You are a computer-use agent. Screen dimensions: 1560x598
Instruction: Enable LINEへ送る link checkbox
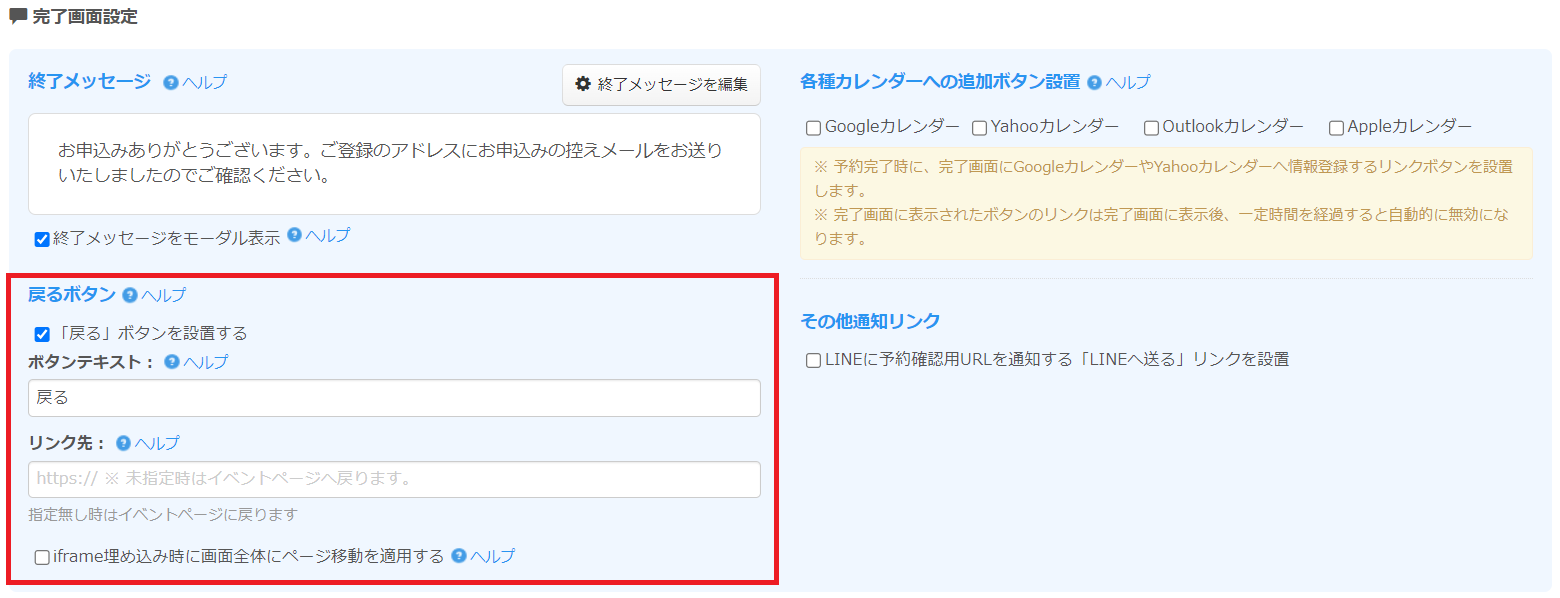pyautogui.click(x=813, y=360)
